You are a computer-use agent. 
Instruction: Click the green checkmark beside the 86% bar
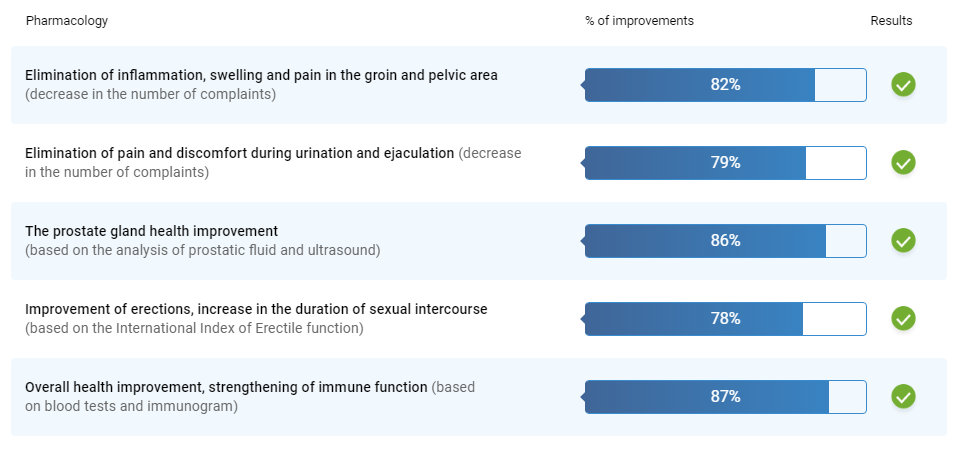(x=903, y=240)
